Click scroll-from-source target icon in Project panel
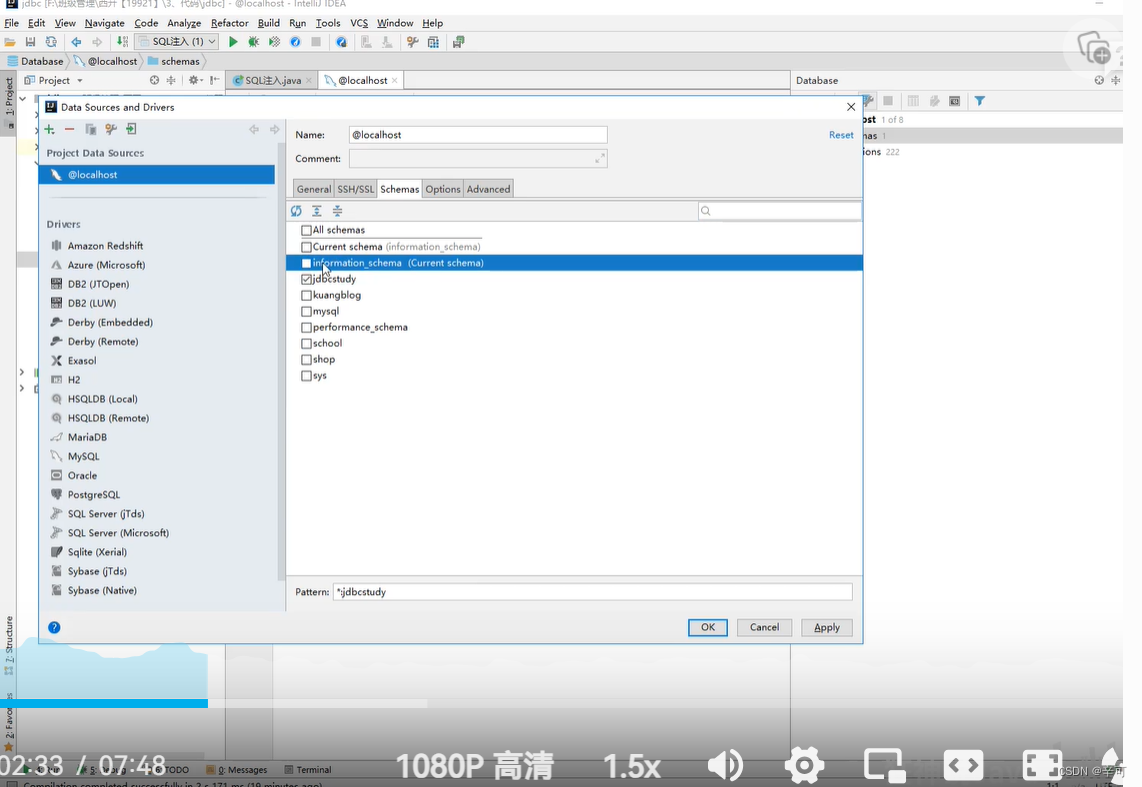1142x787 pixels. coord(154,80)
